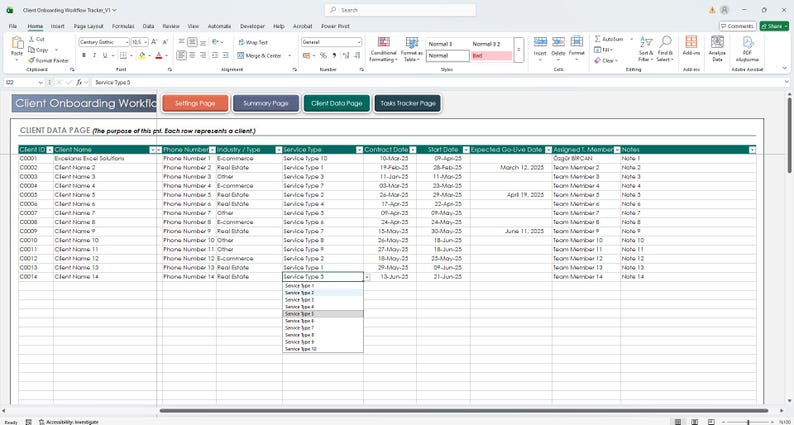Apply fill color using the paint bucket
The width and height of the screenshot is (794, 425).
[x=141, y=55]
